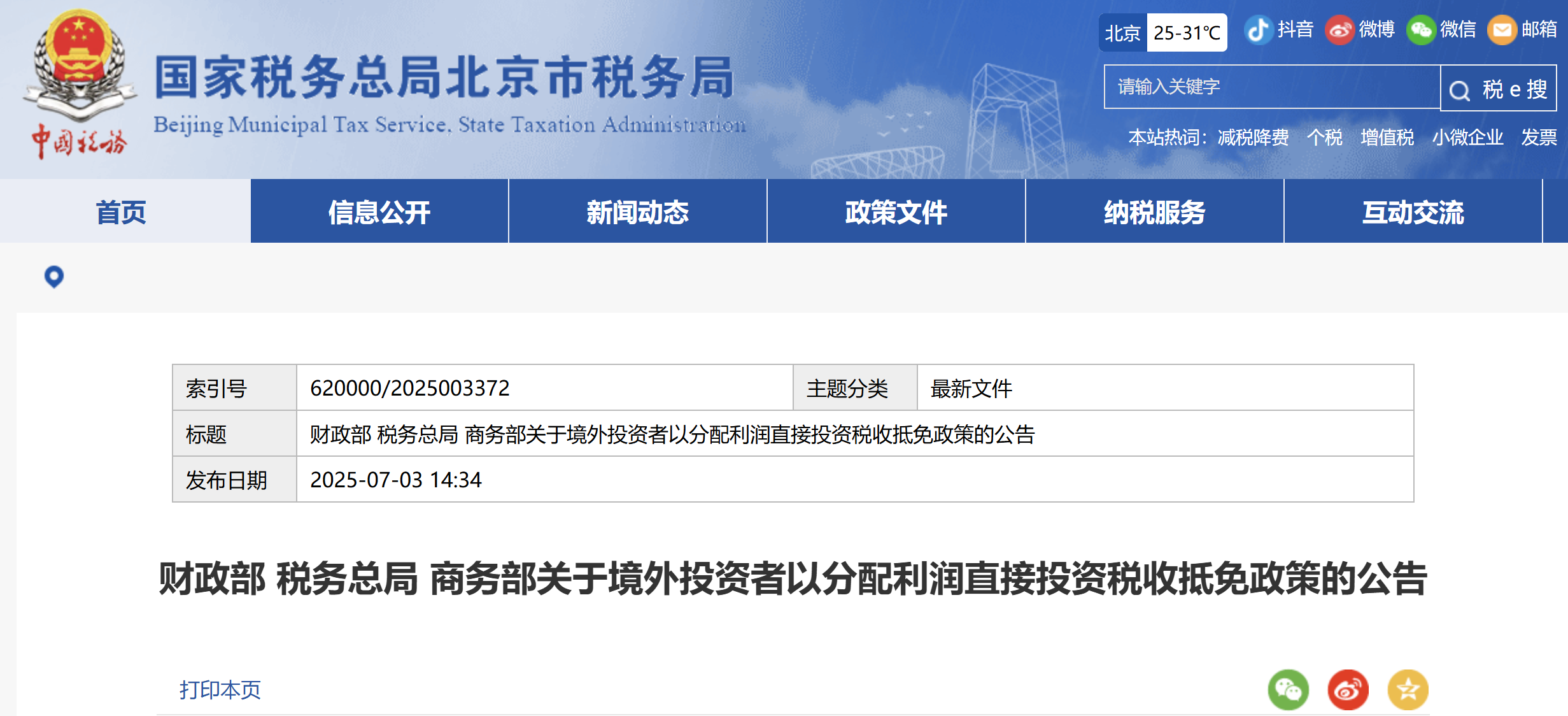Open the 纳税服务 menu

(x=1155, y=212)
